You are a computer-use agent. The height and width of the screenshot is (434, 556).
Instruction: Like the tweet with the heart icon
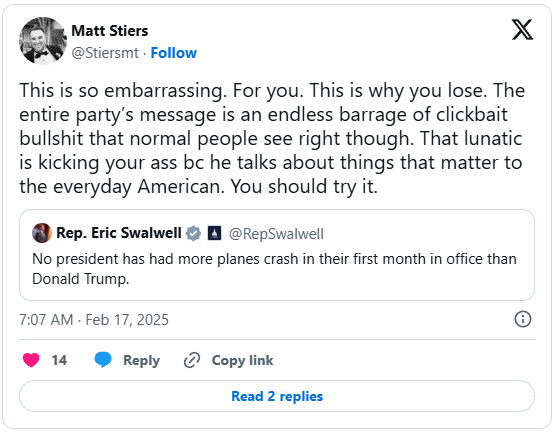(x=31, y=360)
